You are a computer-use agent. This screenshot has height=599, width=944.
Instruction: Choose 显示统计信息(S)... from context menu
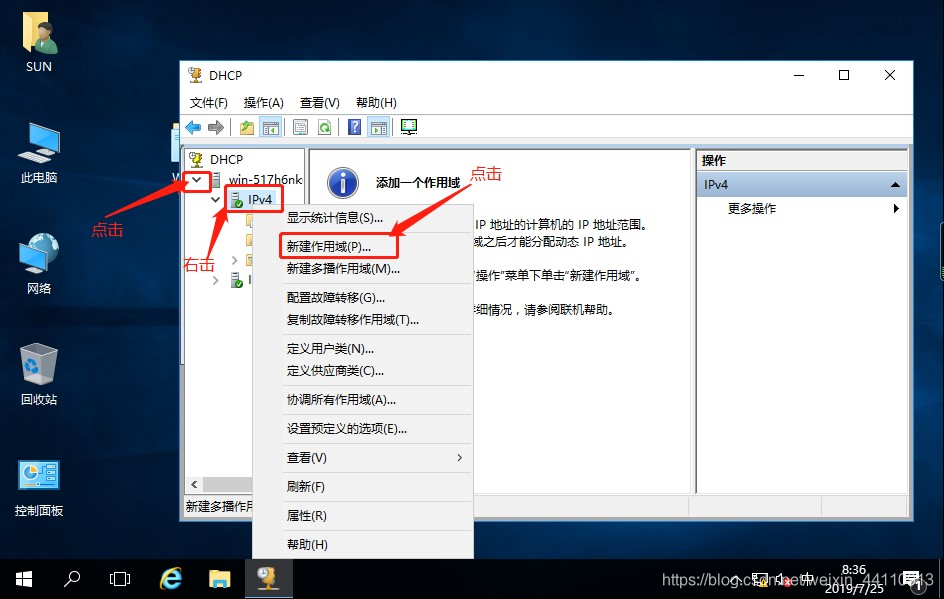[x=363, y=218]
